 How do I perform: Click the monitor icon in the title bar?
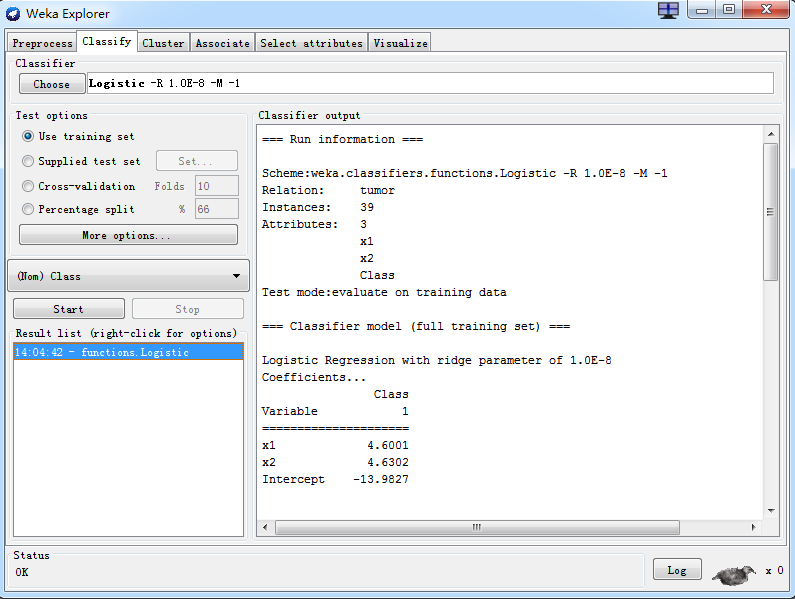point(668,10)
